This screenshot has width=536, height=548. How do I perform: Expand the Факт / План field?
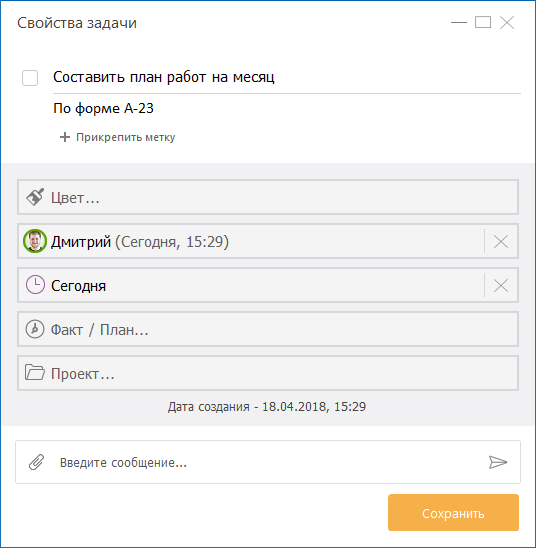(268, 329)
